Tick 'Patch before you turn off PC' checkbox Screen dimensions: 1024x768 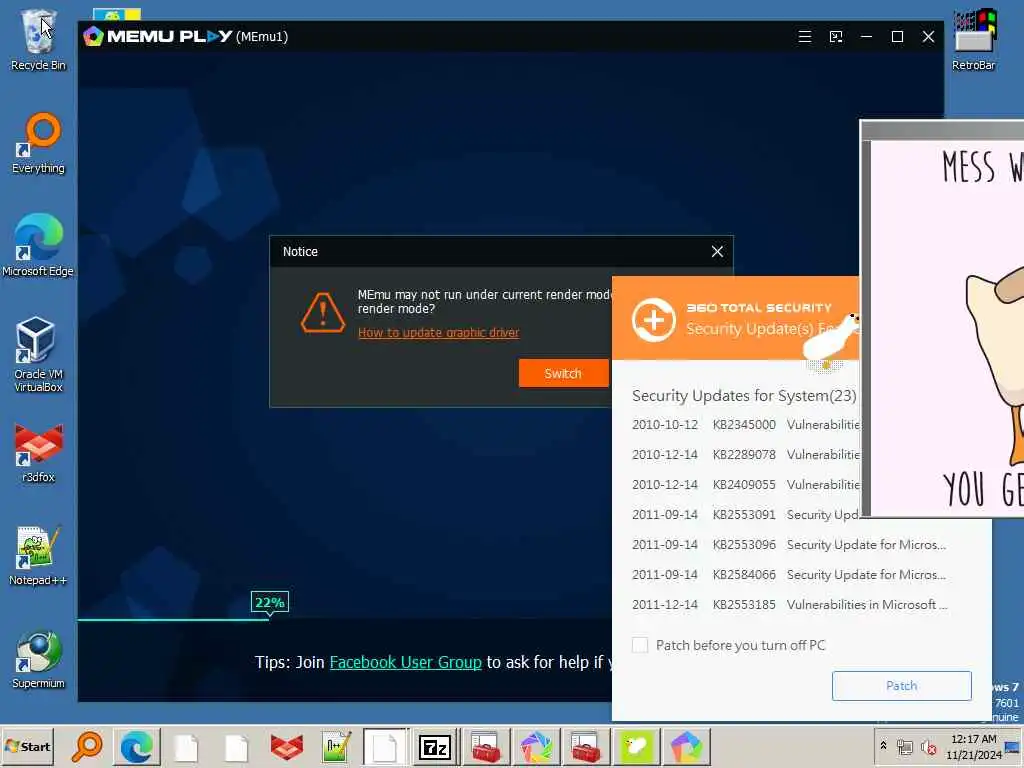pos(640,645)
